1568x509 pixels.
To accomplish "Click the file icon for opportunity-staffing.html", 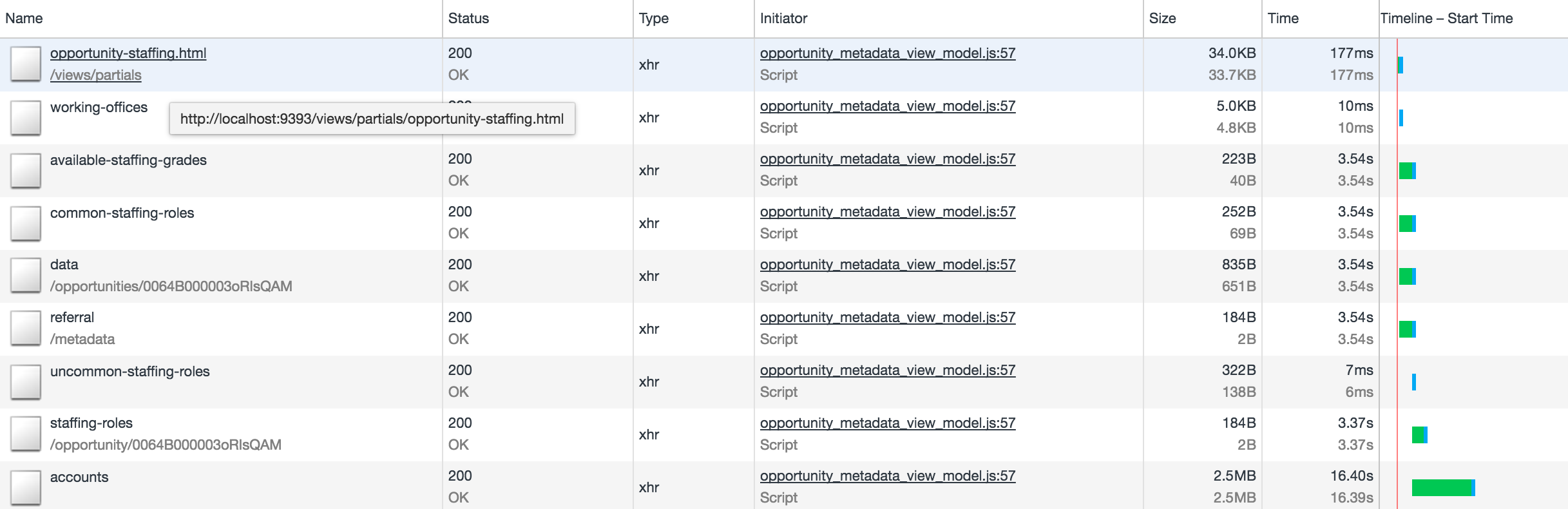I will point(26,64).
